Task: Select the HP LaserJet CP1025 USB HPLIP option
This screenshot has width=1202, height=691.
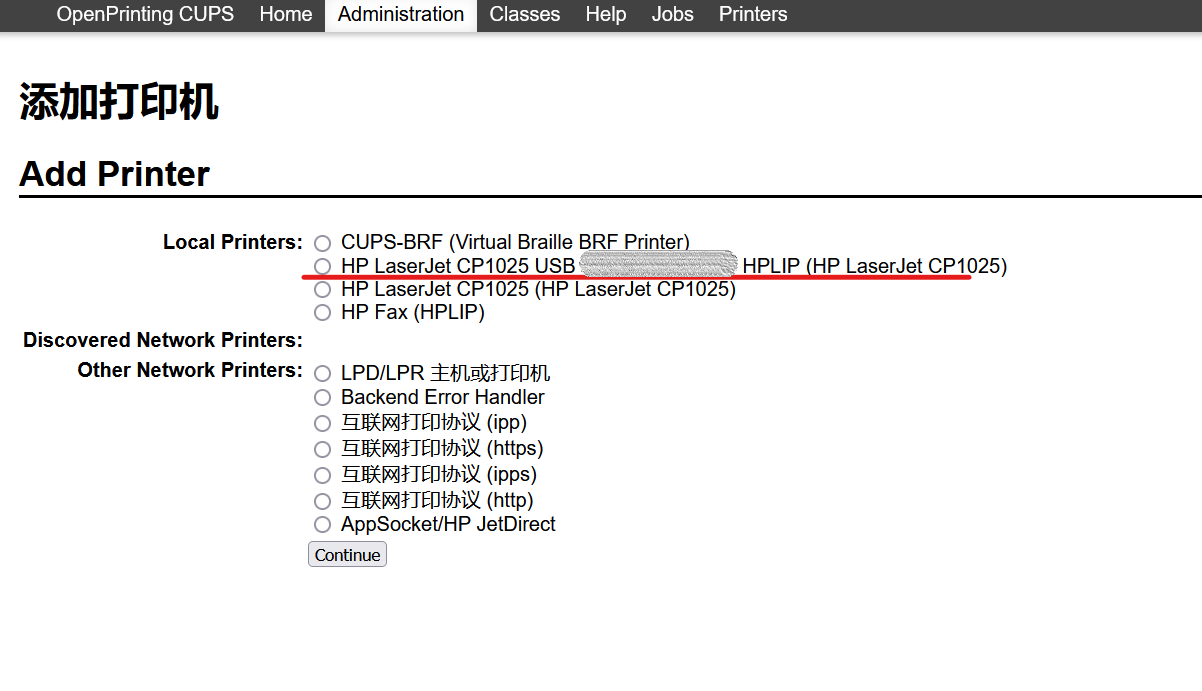Action: [322, 266]
